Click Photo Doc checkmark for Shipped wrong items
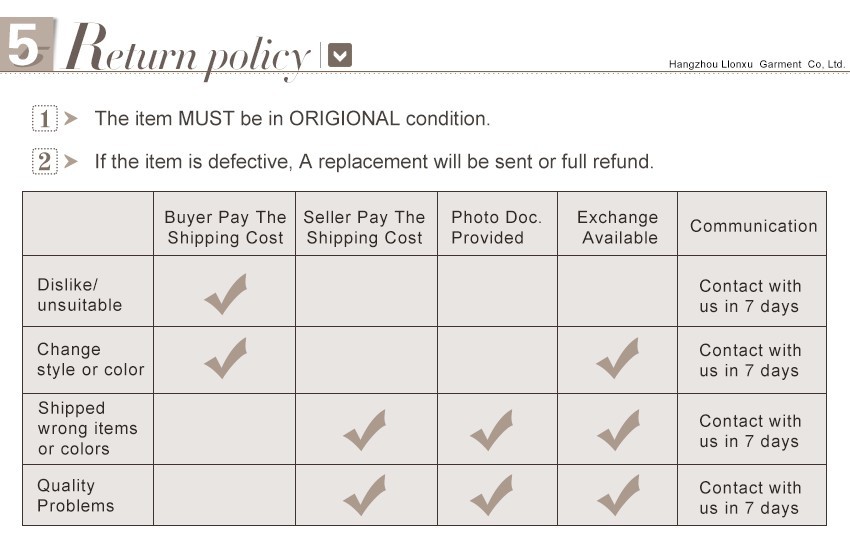This screenshot has height=550, width=850. tap(491, 429)
